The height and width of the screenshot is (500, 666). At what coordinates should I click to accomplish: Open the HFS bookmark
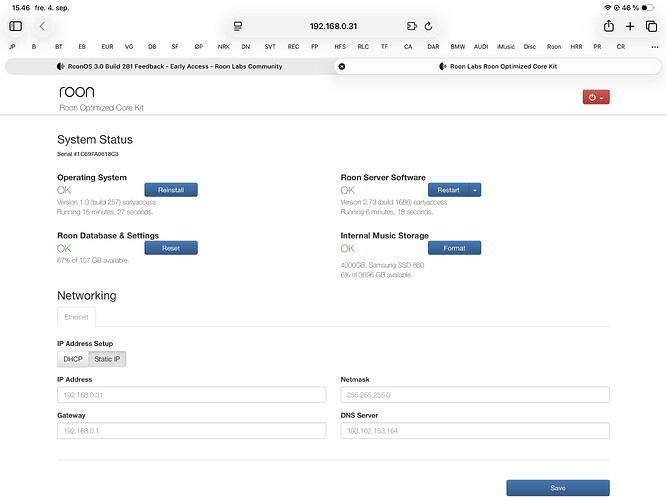tap(340, 47)
